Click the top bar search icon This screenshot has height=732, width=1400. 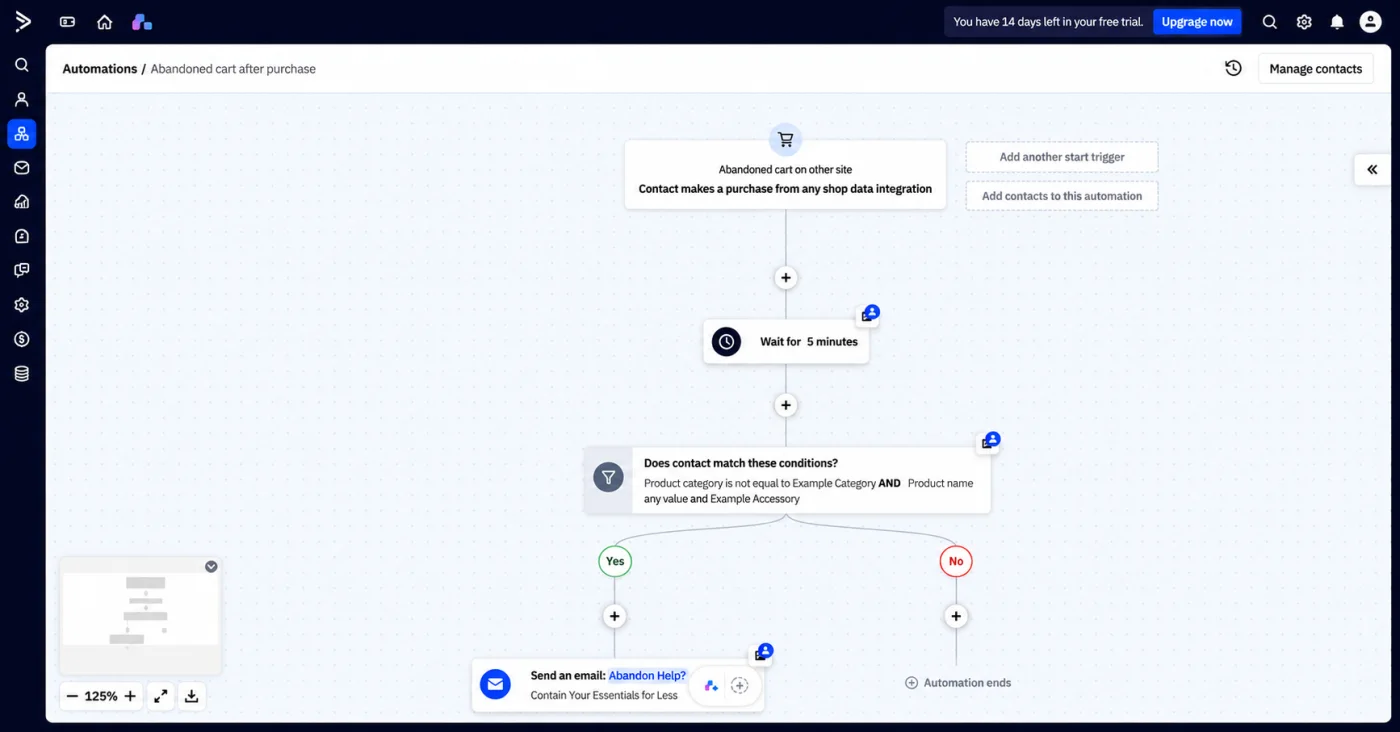pyautogui.click(x=1269, y=22)
